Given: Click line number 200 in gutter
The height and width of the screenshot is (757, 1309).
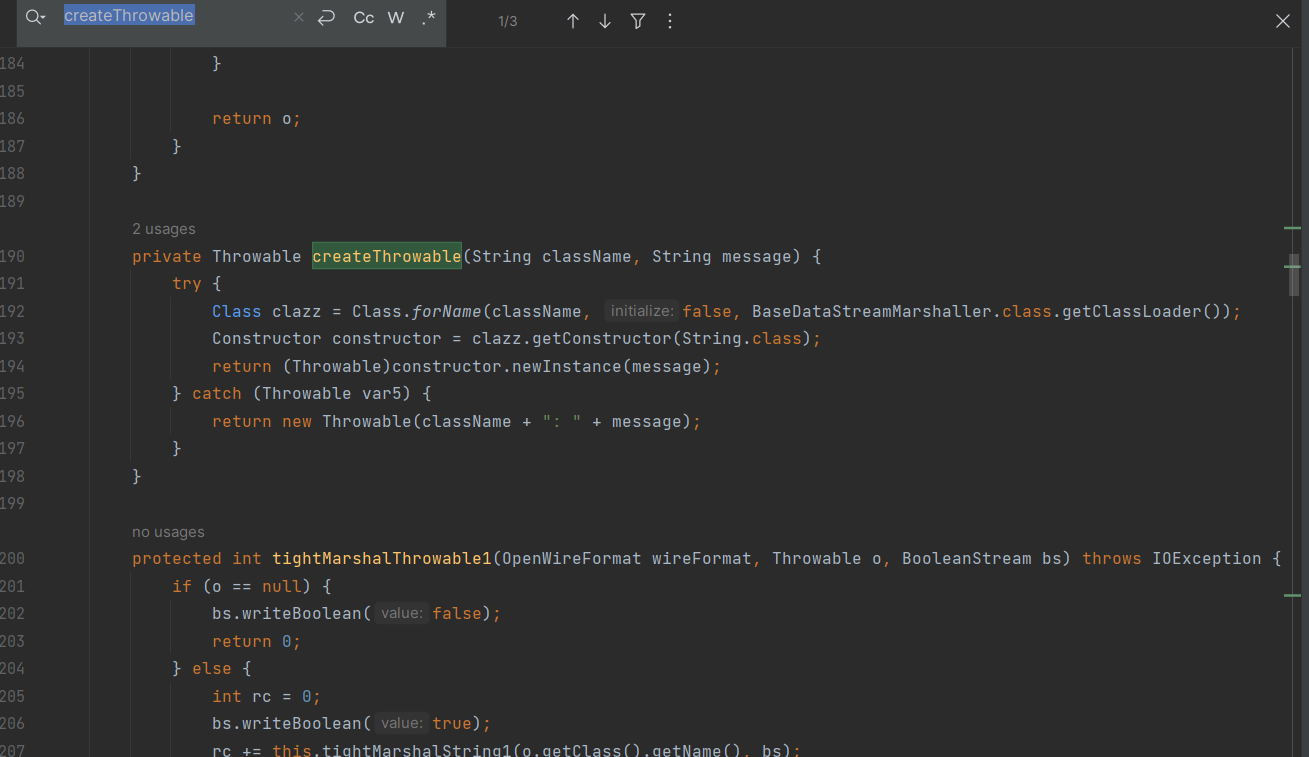Looking at the screenshot, I should pyautogui.click(x=13, y=559).
